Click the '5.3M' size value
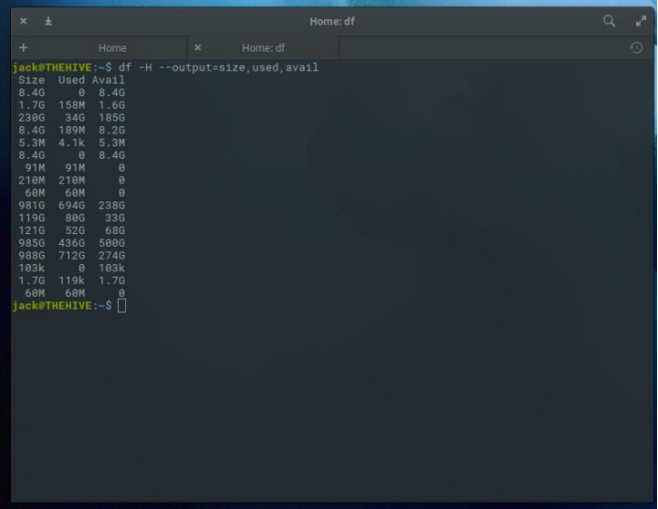 pos(31,143)
